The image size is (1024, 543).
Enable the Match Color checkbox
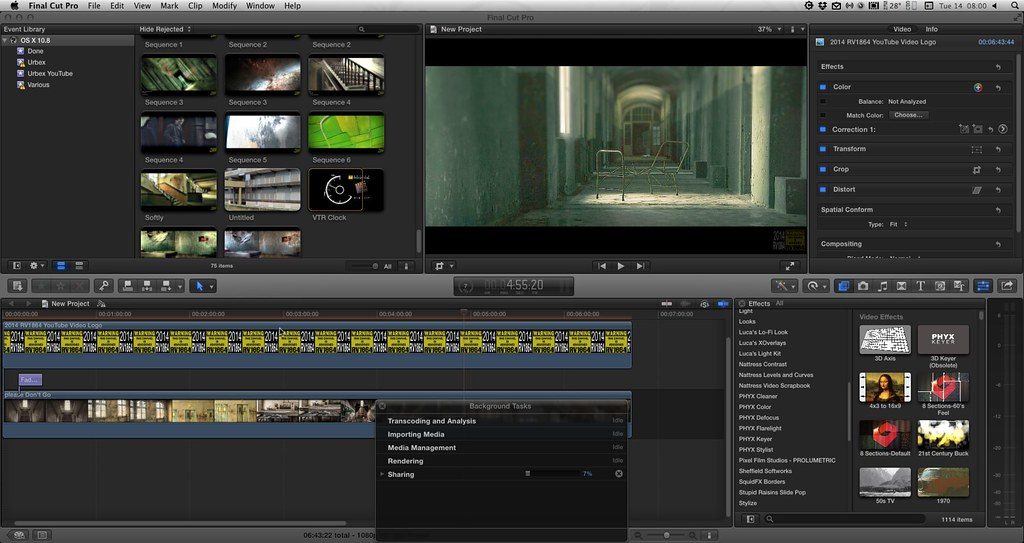tap(823, 115)
